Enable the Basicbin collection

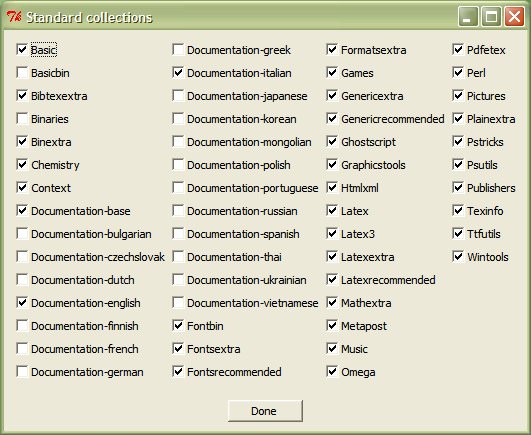point(22,72)
